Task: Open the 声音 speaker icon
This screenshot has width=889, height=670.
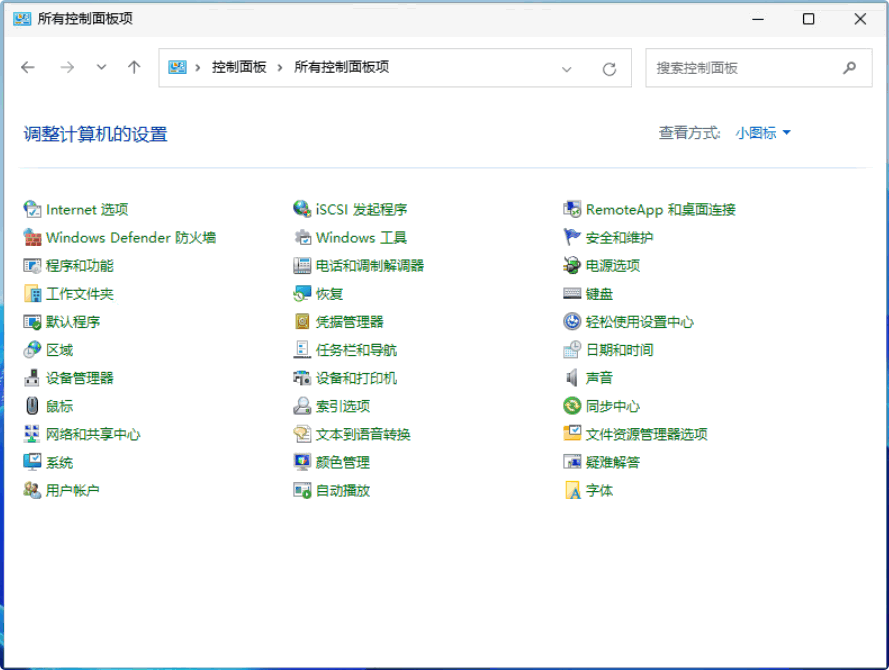Action: [x=572, y=378]
